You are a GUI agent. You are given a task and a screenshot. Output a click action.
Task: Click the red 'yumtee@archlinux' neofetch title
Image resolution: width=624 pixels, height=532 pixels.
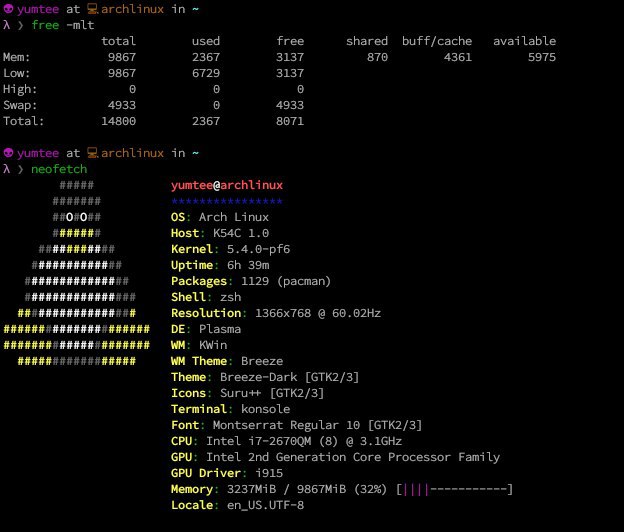pyautogui.click(x=227, y=185)
